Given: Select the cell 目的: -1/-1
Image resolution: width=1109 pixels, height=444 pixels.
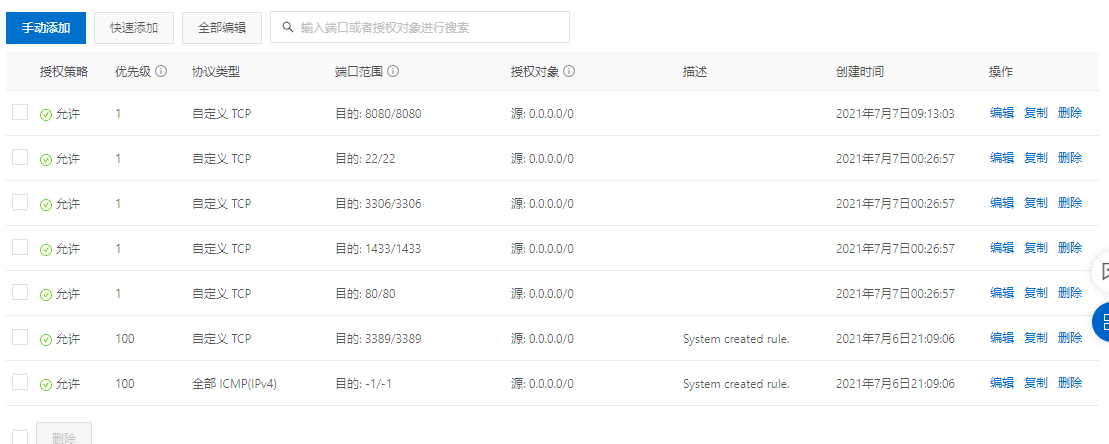Looking at the screenshot, I should (x=364, y=383).
